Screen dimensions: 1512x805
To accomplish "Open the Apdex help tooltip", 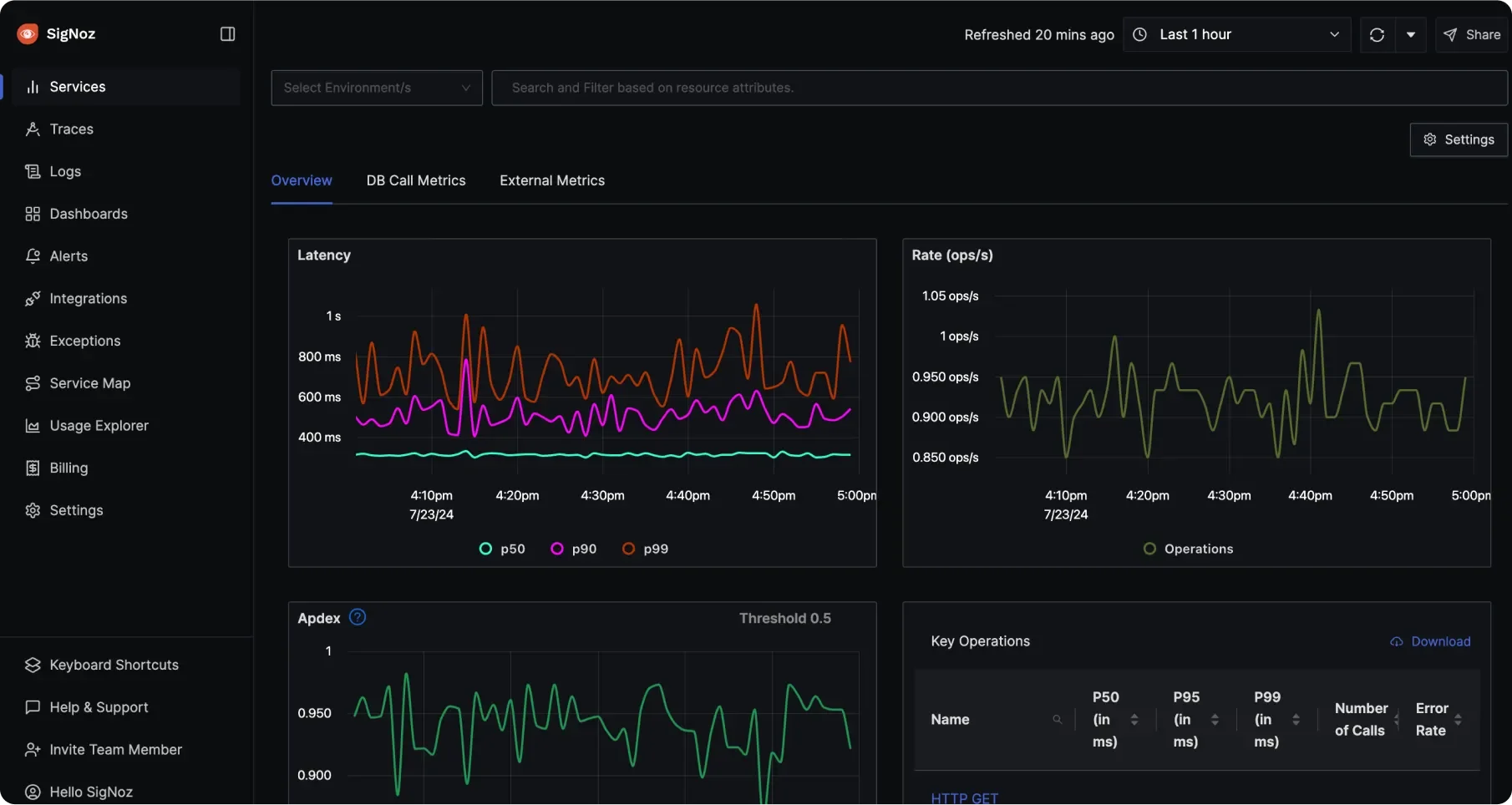I will (357, 617).
